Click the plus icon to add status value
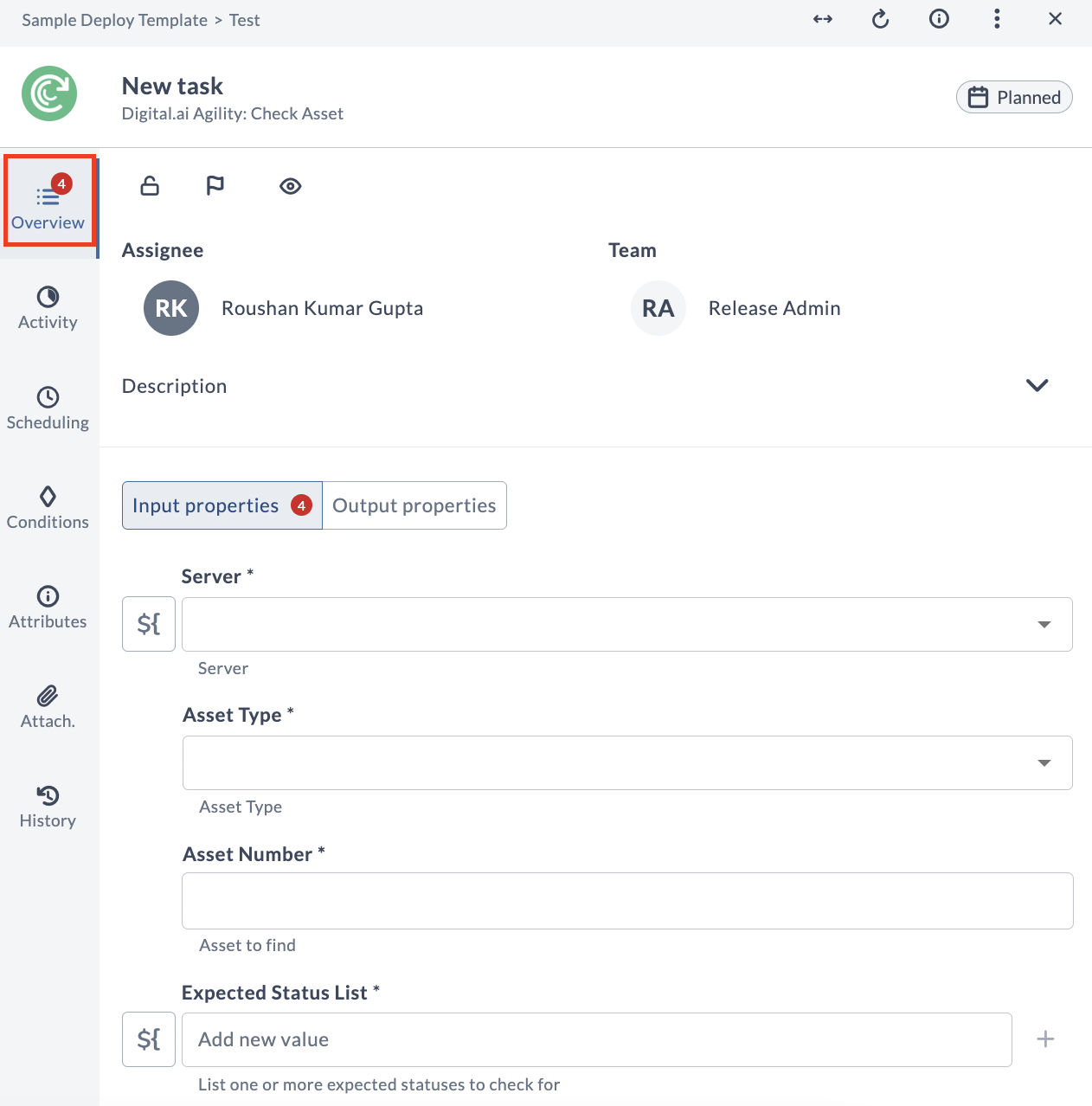 pyautogui.click(x=1045, y=1039)
